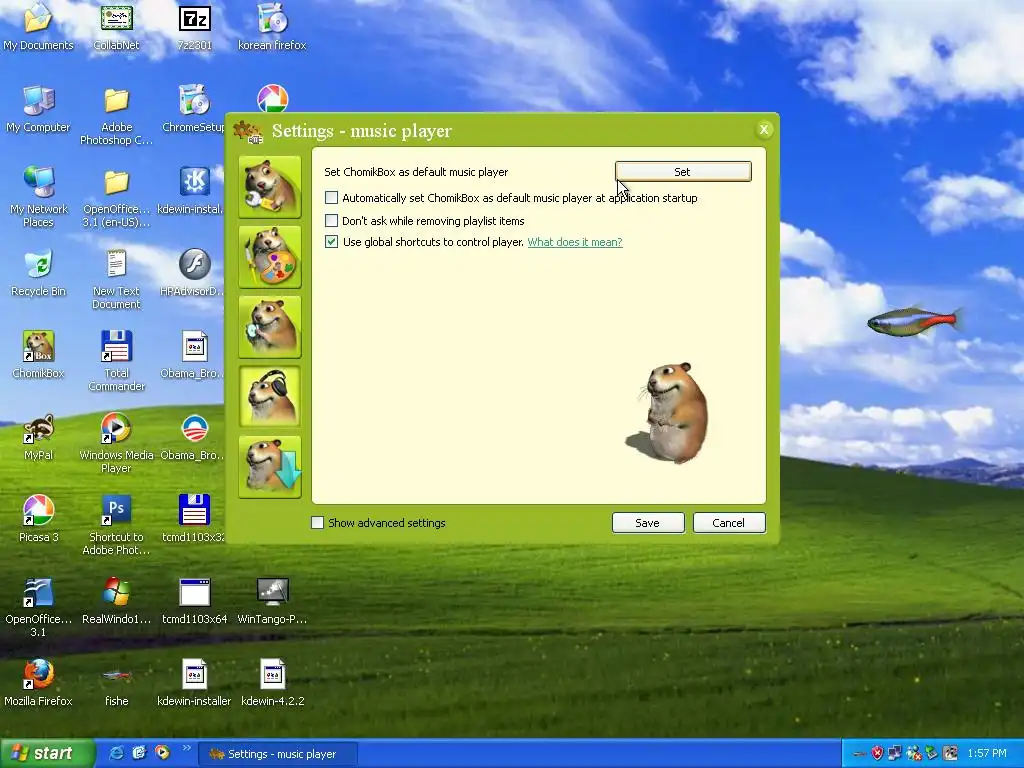Click Show Desktop in Quick Launch
1024x768 pixels.
tap(139, 753)
